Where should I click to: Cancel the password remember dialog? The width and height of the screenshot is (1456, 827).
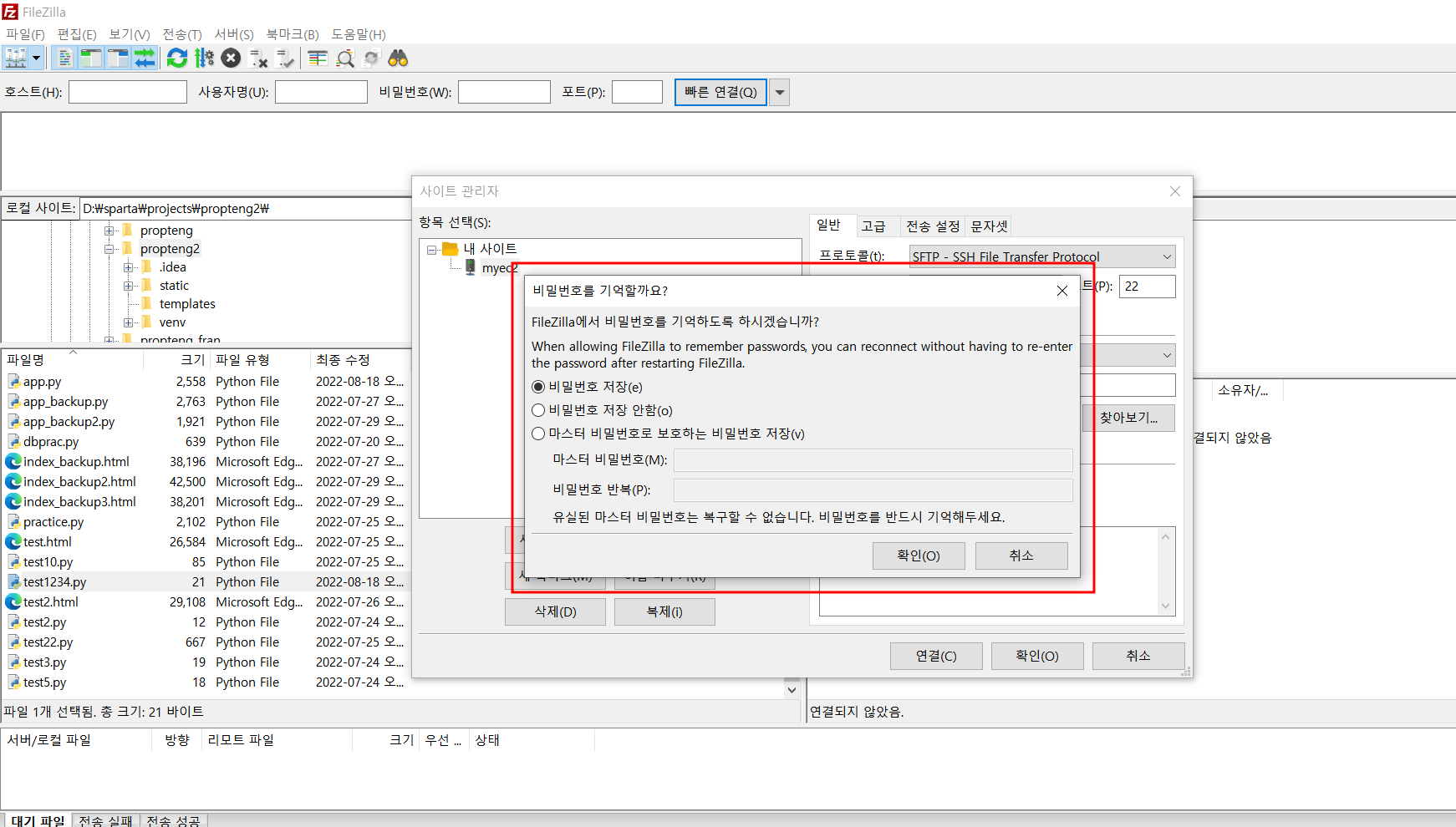tap(1021, 556)
